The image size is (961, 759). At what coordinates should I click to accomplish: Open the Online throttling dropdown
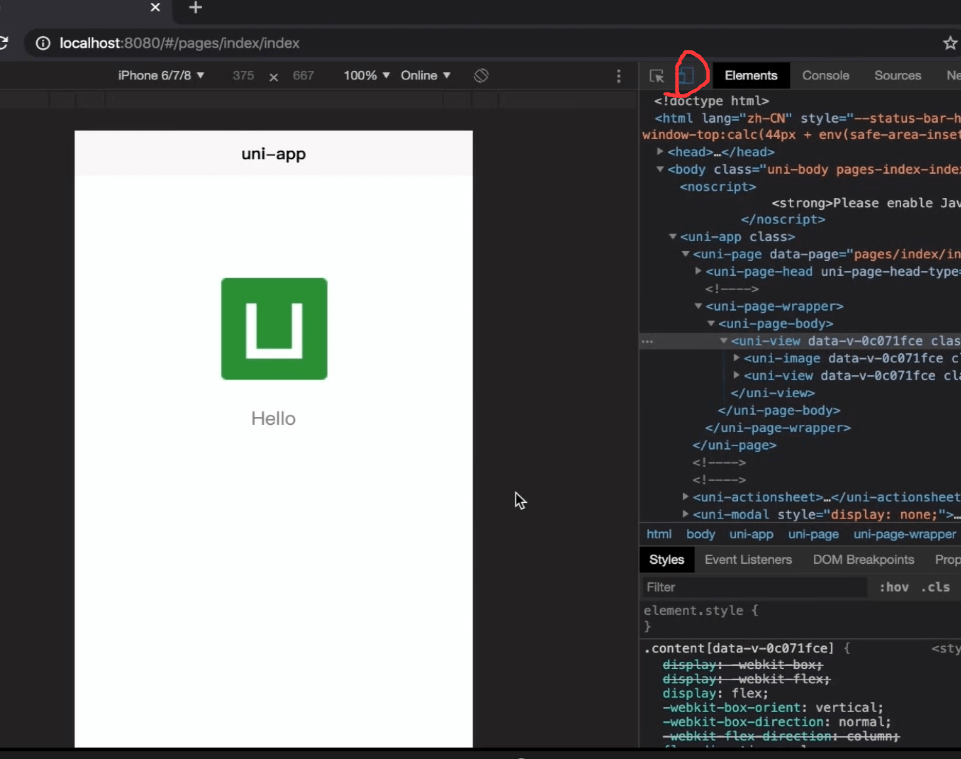425,75
